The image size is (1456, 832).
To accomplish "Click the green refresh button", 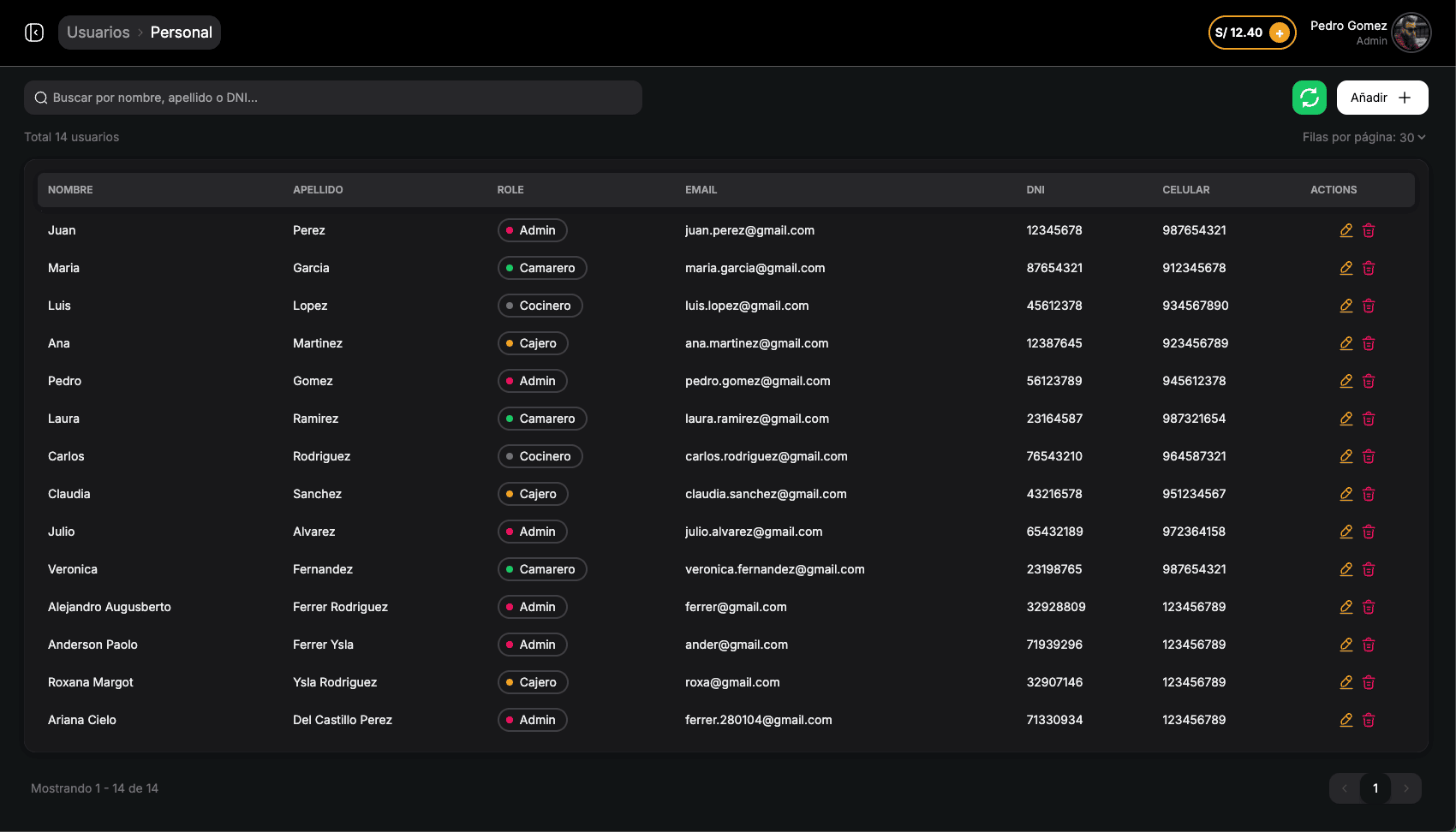I will click(x=1309, y=98).
